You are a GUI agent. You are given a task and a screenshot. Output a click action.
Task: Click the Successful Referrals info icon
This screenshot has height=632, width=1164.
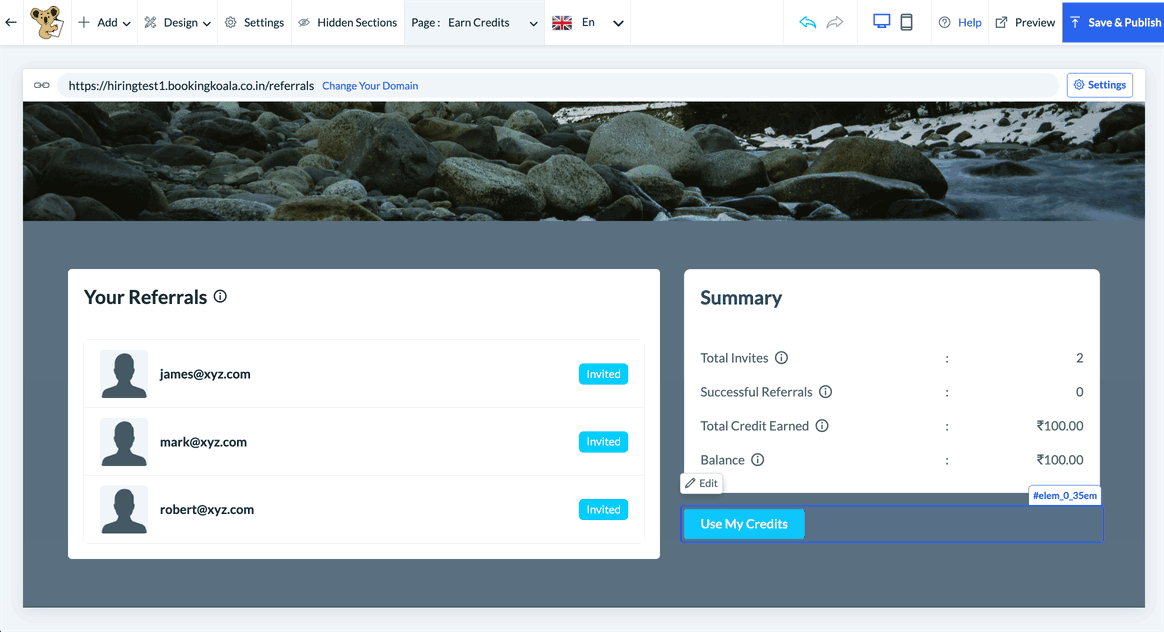click(x=825, y=391)
